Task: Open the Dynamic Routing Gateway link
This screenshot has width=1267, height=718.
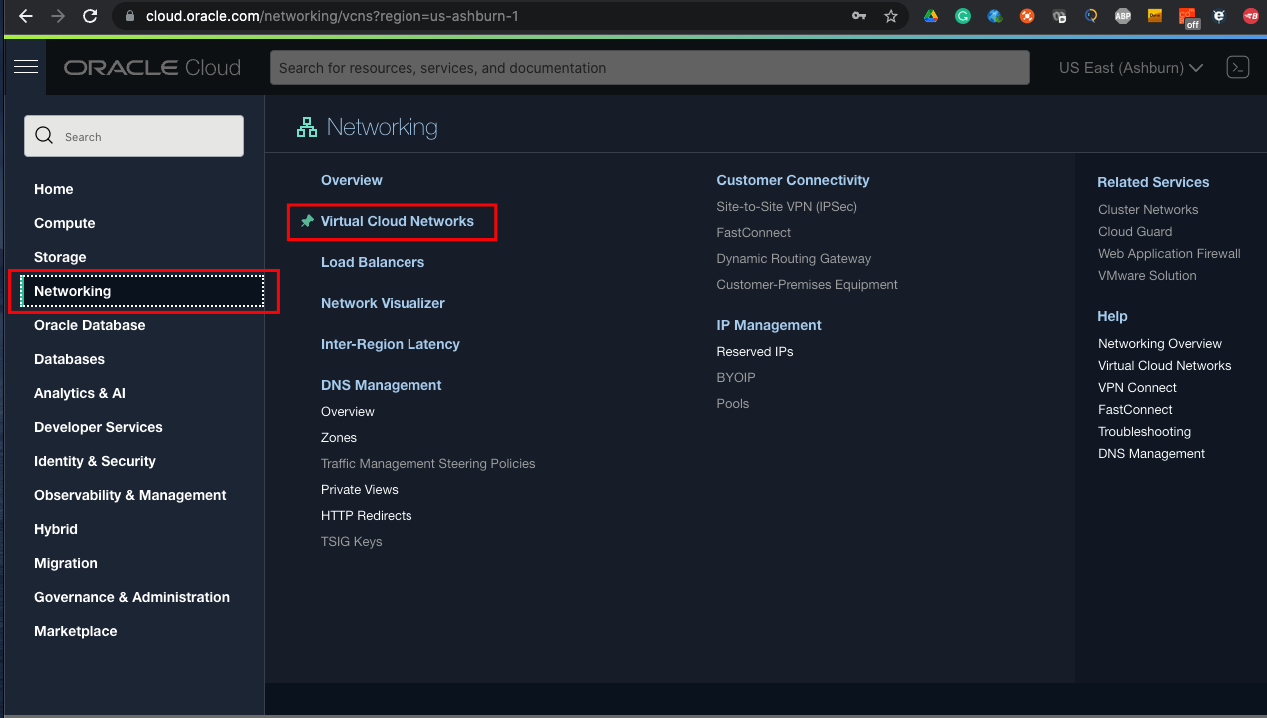Action: coord(794,259)
